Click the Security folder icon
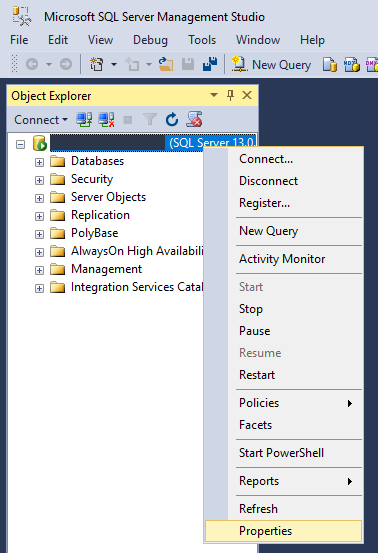This screenshot has height=553, width=378. (x=57, y=180)
